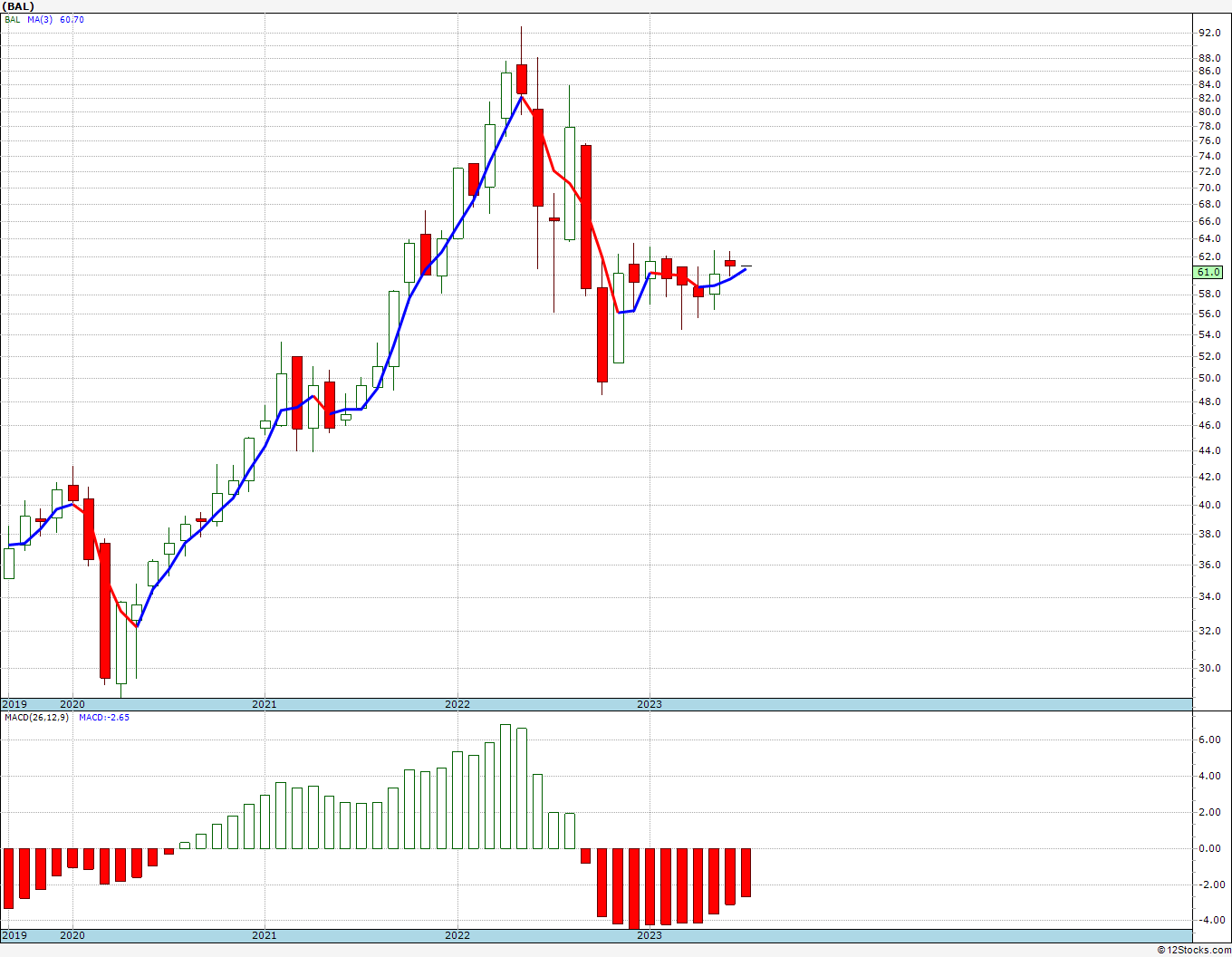The height and width of the screenshot is (957, 1232).
Task: Click the 84.0 price axis label
Action: coord(1209,84)
